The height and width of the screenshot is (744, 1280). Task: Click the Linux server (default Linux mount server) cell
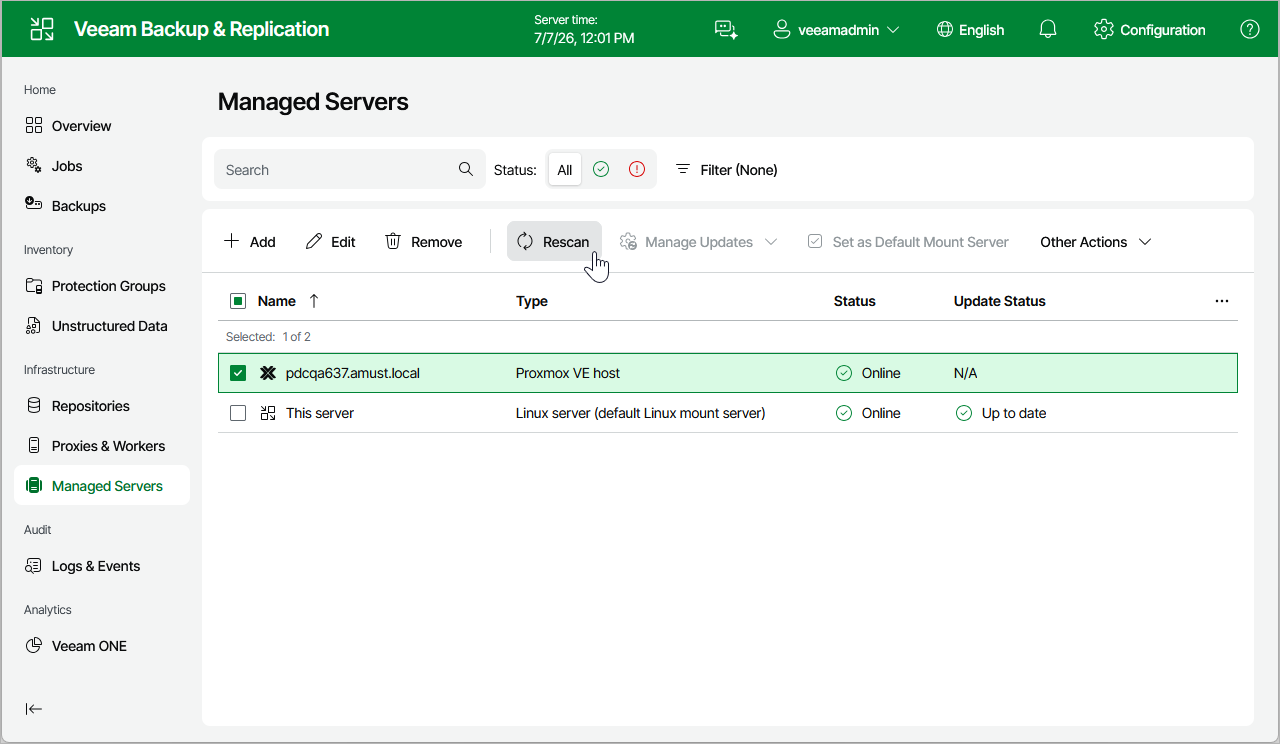(x=641, y=413)
